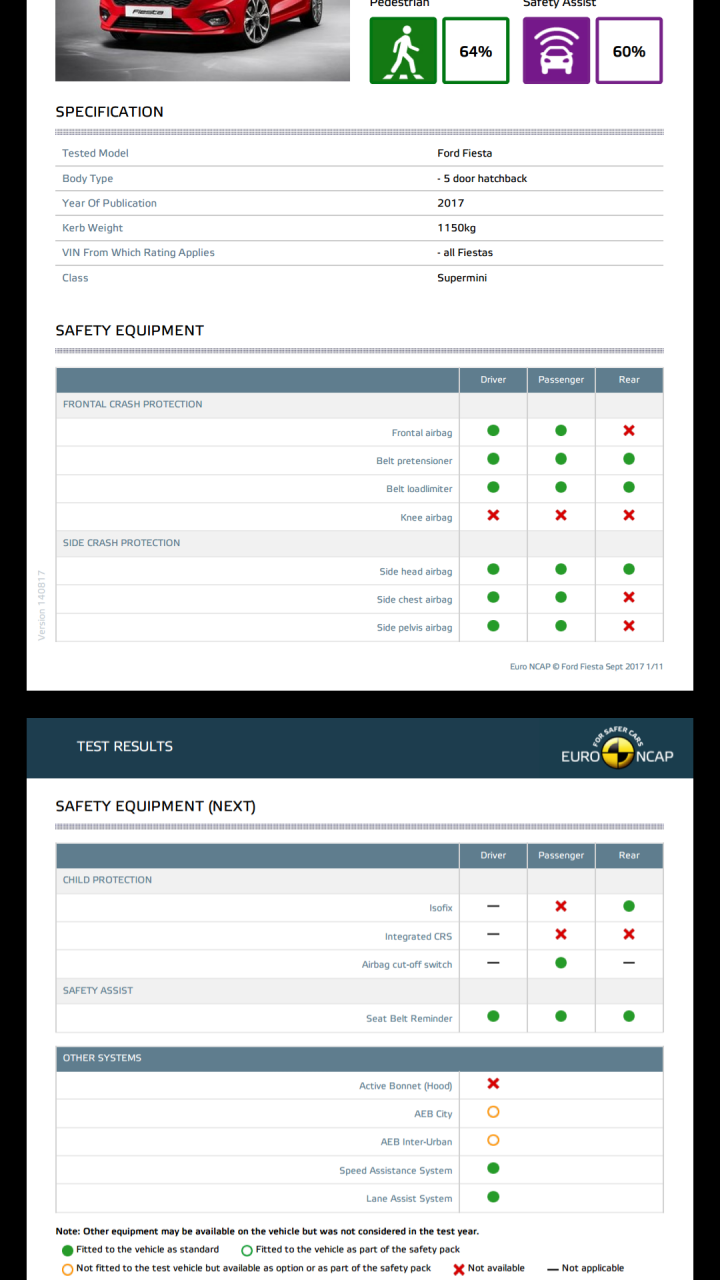Click Isofix rear green dot
Viewport: 720px width, 1280px height.
(x=629, y=906)
